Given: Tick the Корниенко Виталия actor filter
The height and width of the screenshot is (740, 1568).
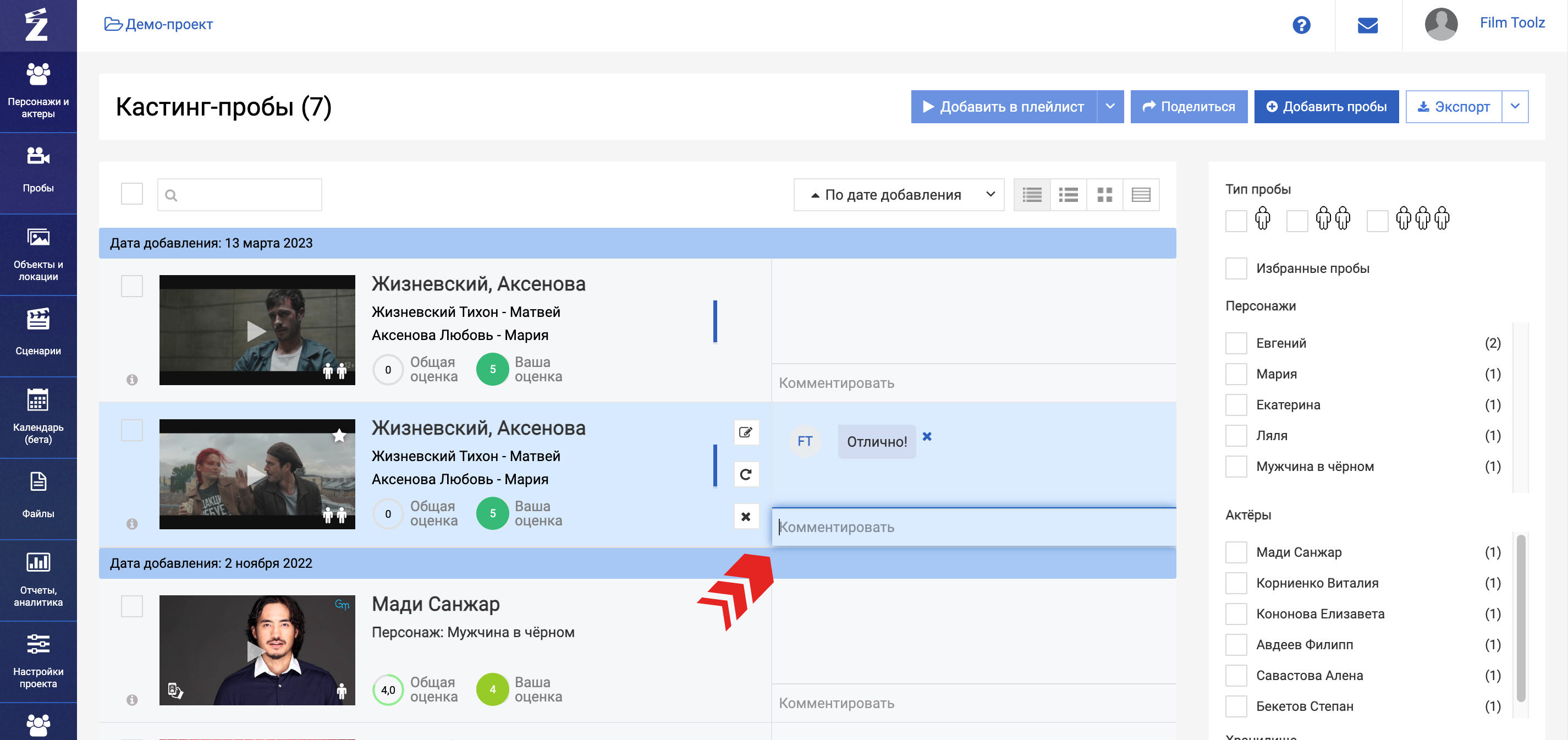Looking at the screenshot, I should [x=1236, y=584].
